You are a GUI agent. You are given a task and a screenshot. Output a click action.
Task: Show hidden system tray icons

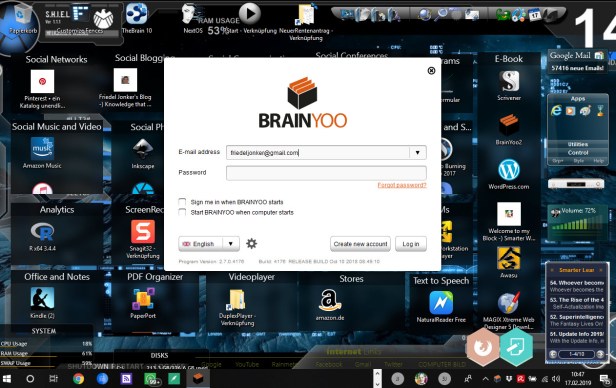(486, 379)
